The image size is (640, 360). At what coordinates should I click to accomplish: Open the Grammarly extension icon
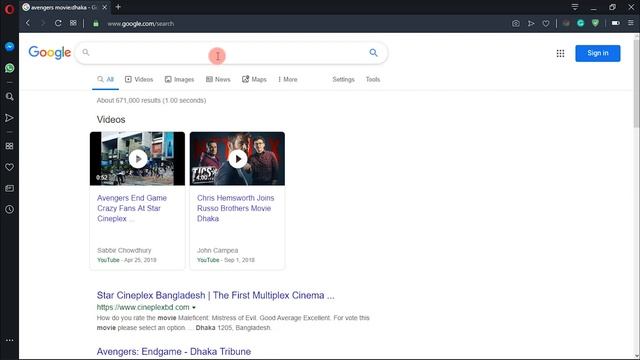[580, 23]
